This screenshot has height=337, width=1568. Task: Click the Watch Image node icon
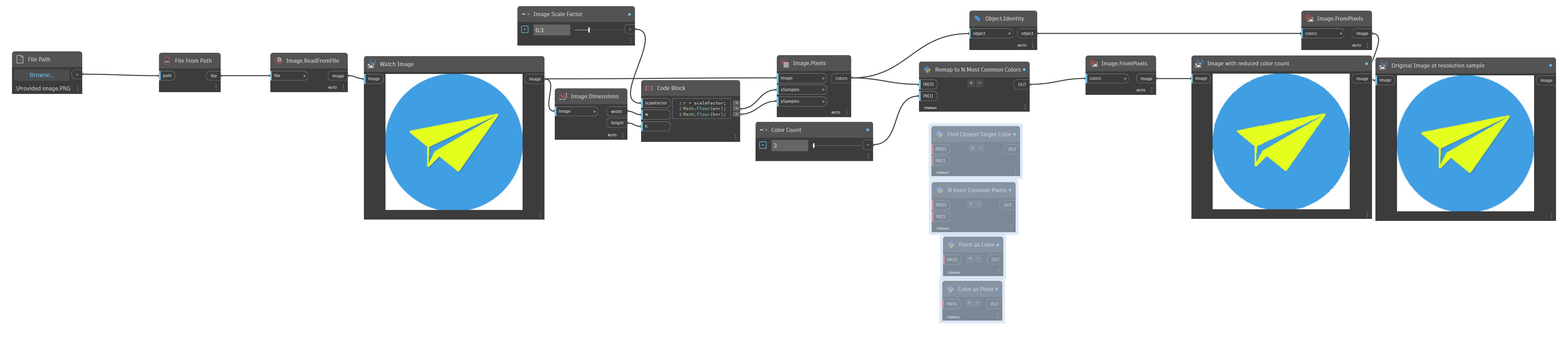pyautogui.click(x=372, y=64)
